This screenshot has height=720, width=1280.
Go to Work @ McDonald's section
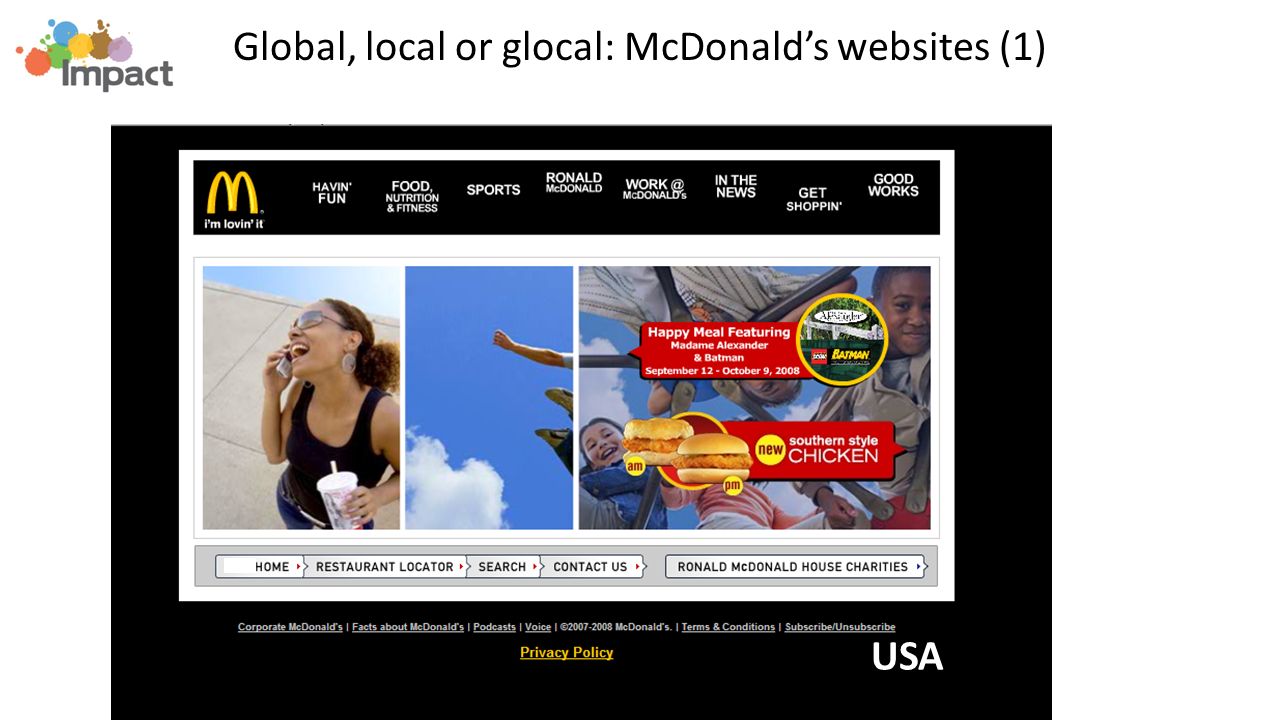655,189
